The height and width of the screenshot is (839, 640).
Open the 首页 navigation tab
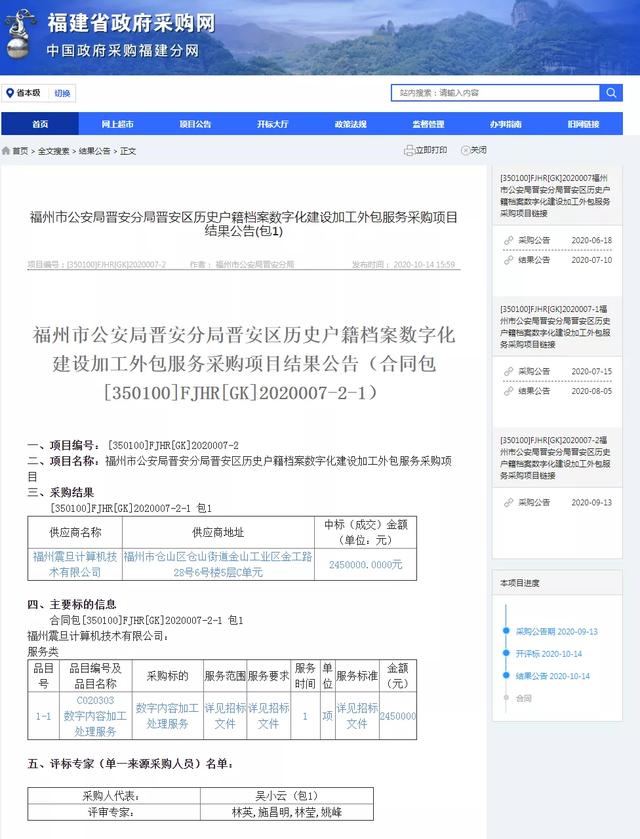(40, 124)
